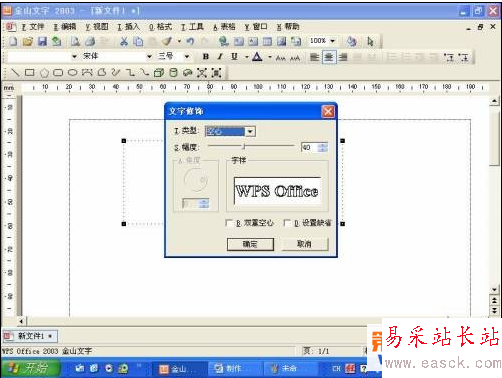Select the ellipse drawing tool
Image resolution: width=502 pixels, height=378 pixels.
(x=73, y=72)
